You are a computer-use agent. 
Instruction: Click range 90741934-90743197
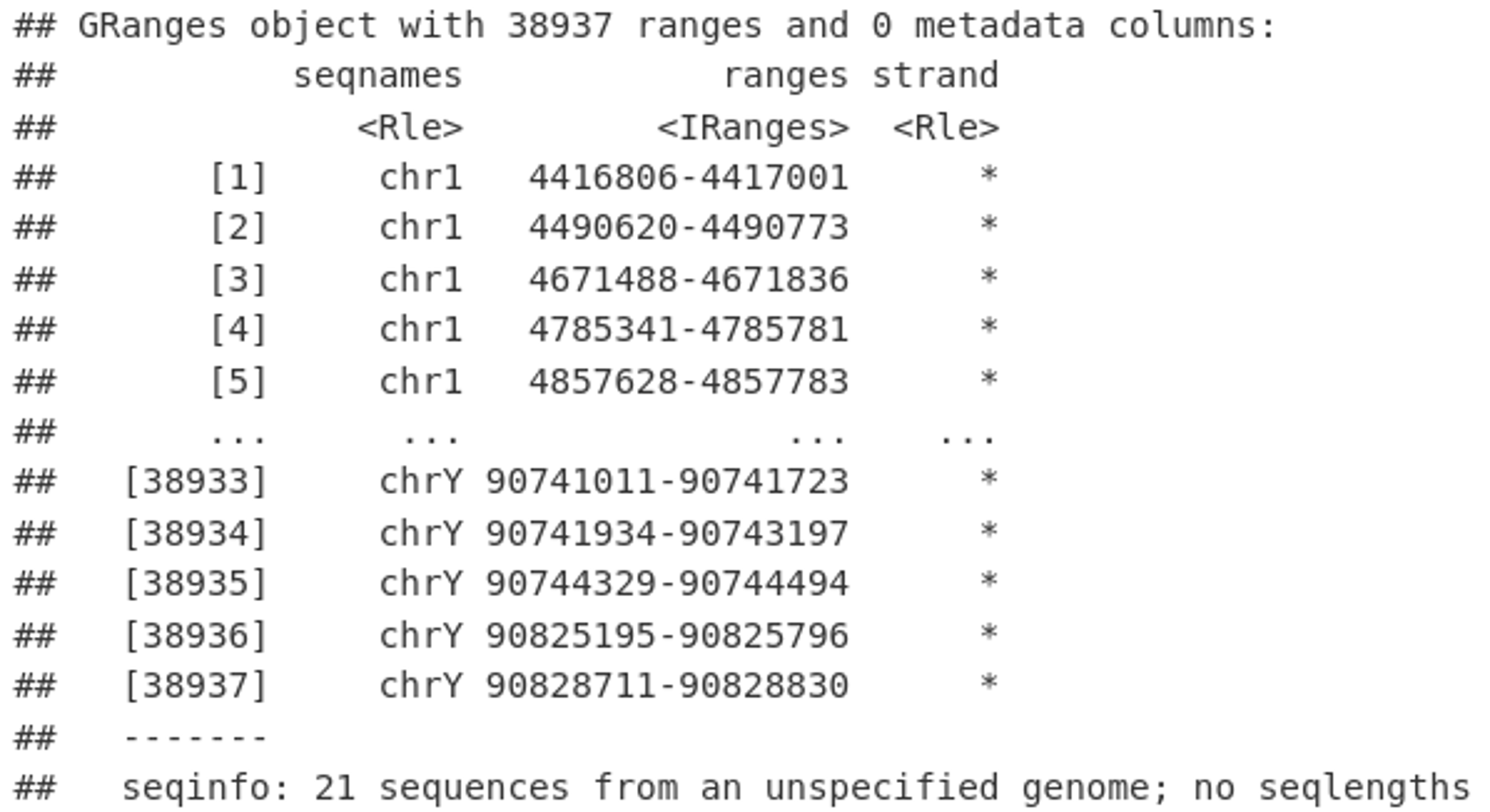coord(668,534)
